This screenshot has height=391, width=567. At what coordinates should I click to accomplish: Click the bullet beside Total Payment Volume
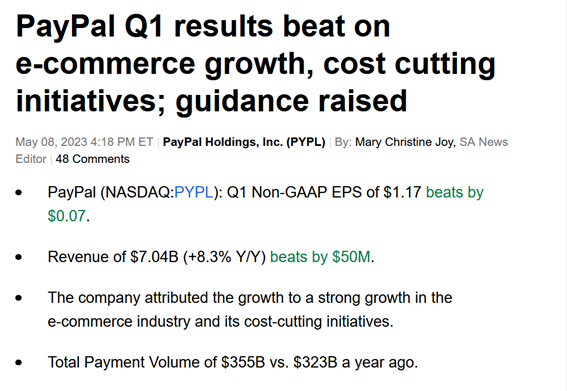pos(19,362)
